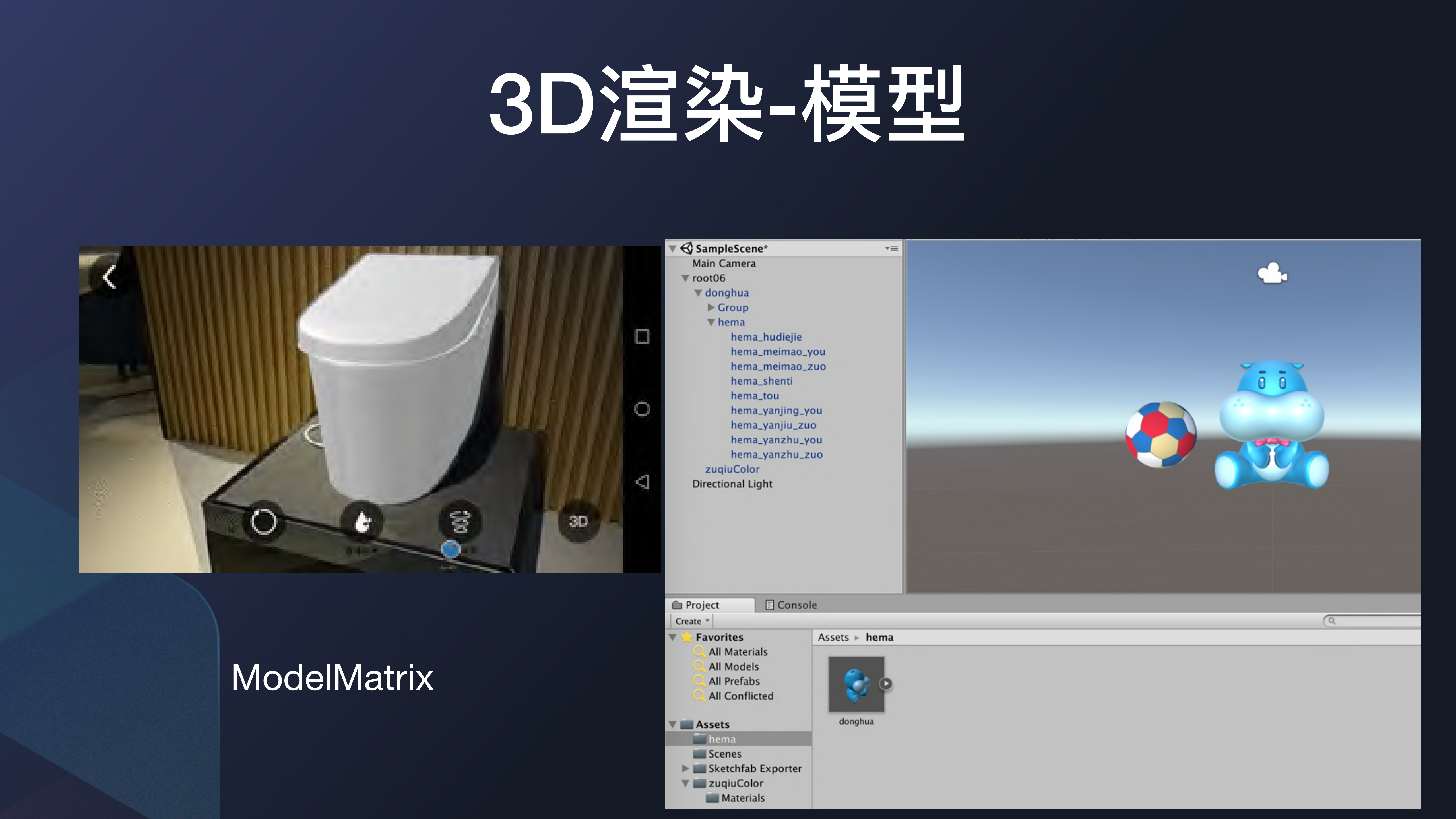
Task: Collapse the root06 hierarchy node
Action: (685, 278)
